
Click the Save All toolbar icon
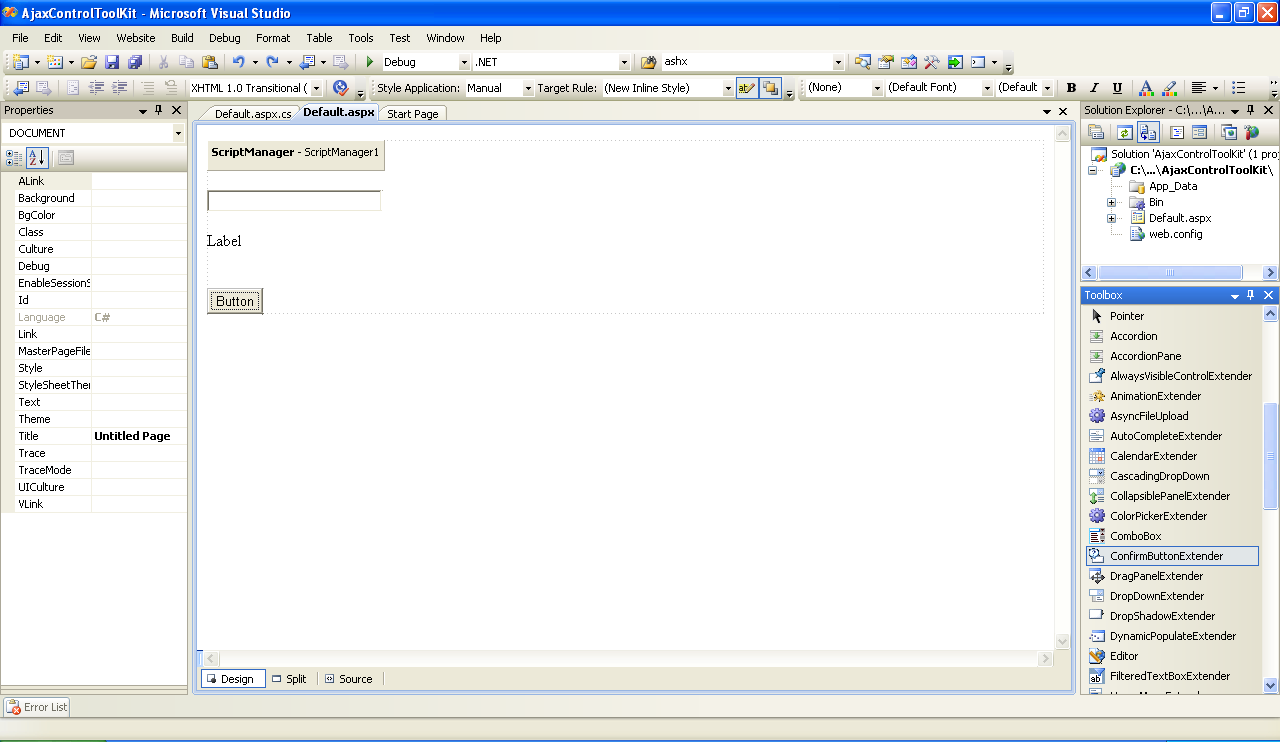pos(135,62)
